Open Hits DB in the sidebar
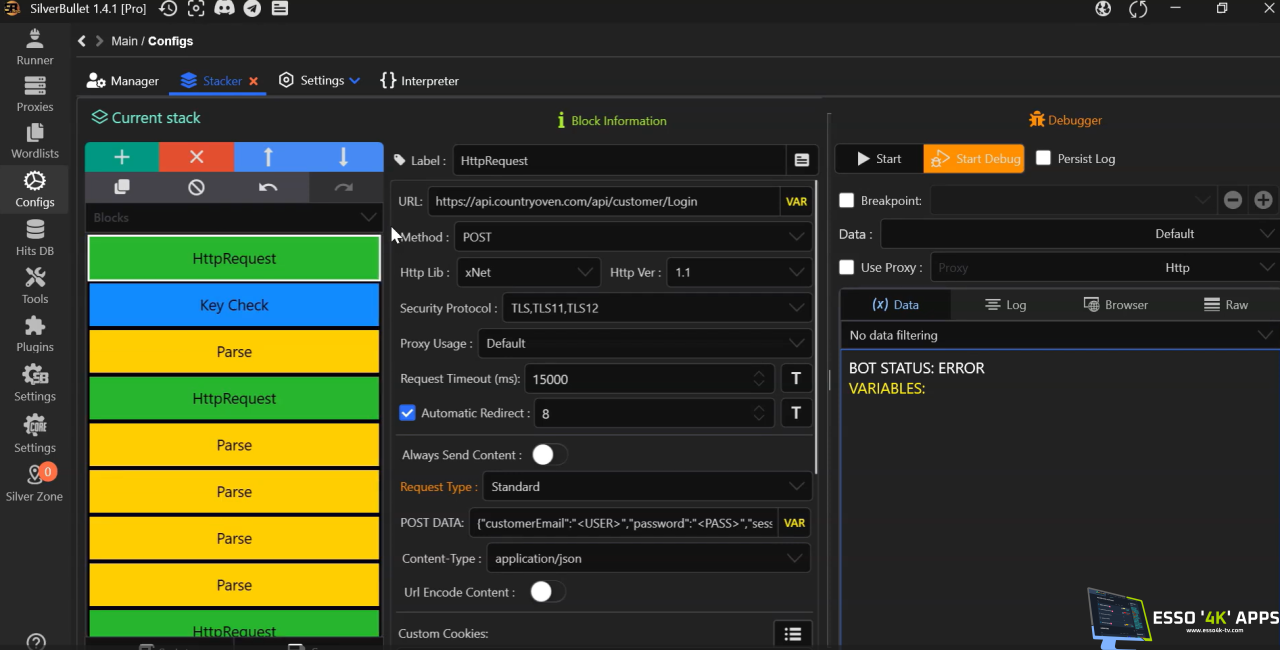The width and height of the screenshot is (1280, 650). (x=35, y=238)
